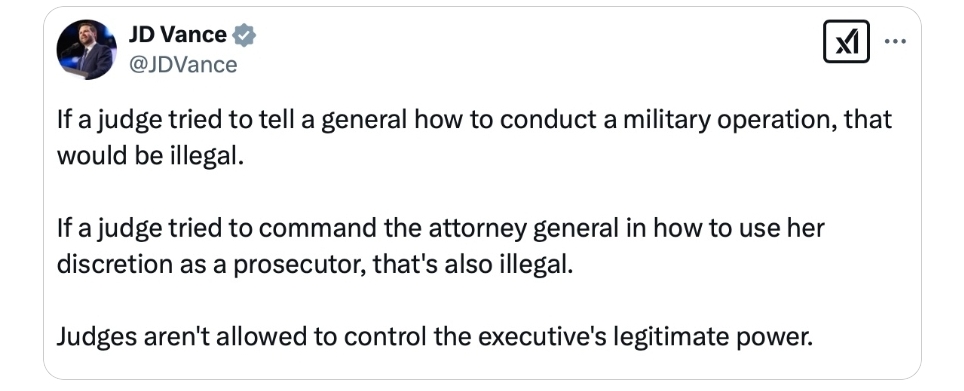Open JD Vance's profile picture
This screenshot has height=391, width=964.
click(x=86, y=49)
